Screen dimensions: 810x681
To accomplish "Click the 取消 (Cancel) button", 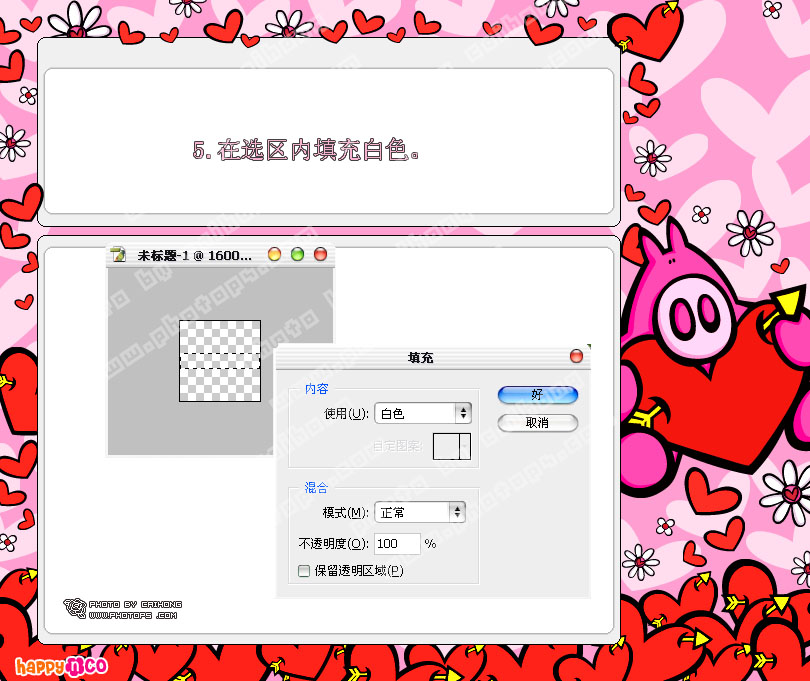I will click(x=537, y=423).
